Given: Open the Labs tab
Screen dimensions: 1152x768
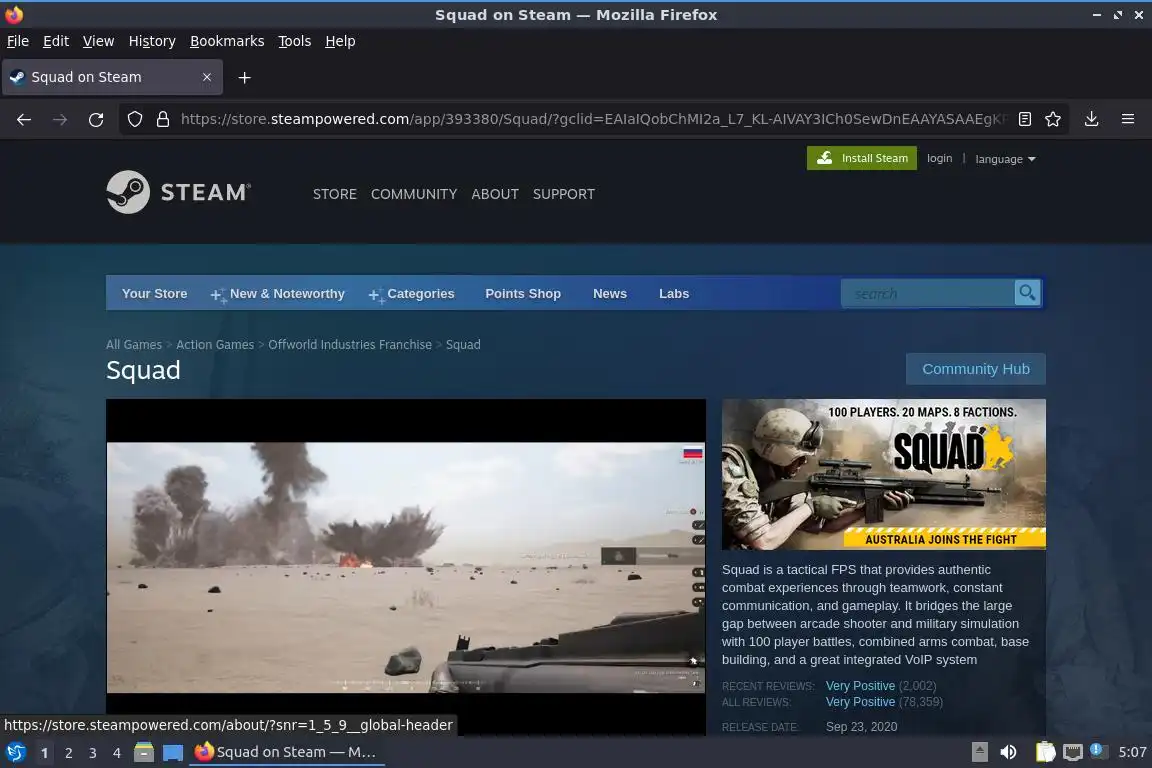Looking at the screenshot, I should [674, 293].
